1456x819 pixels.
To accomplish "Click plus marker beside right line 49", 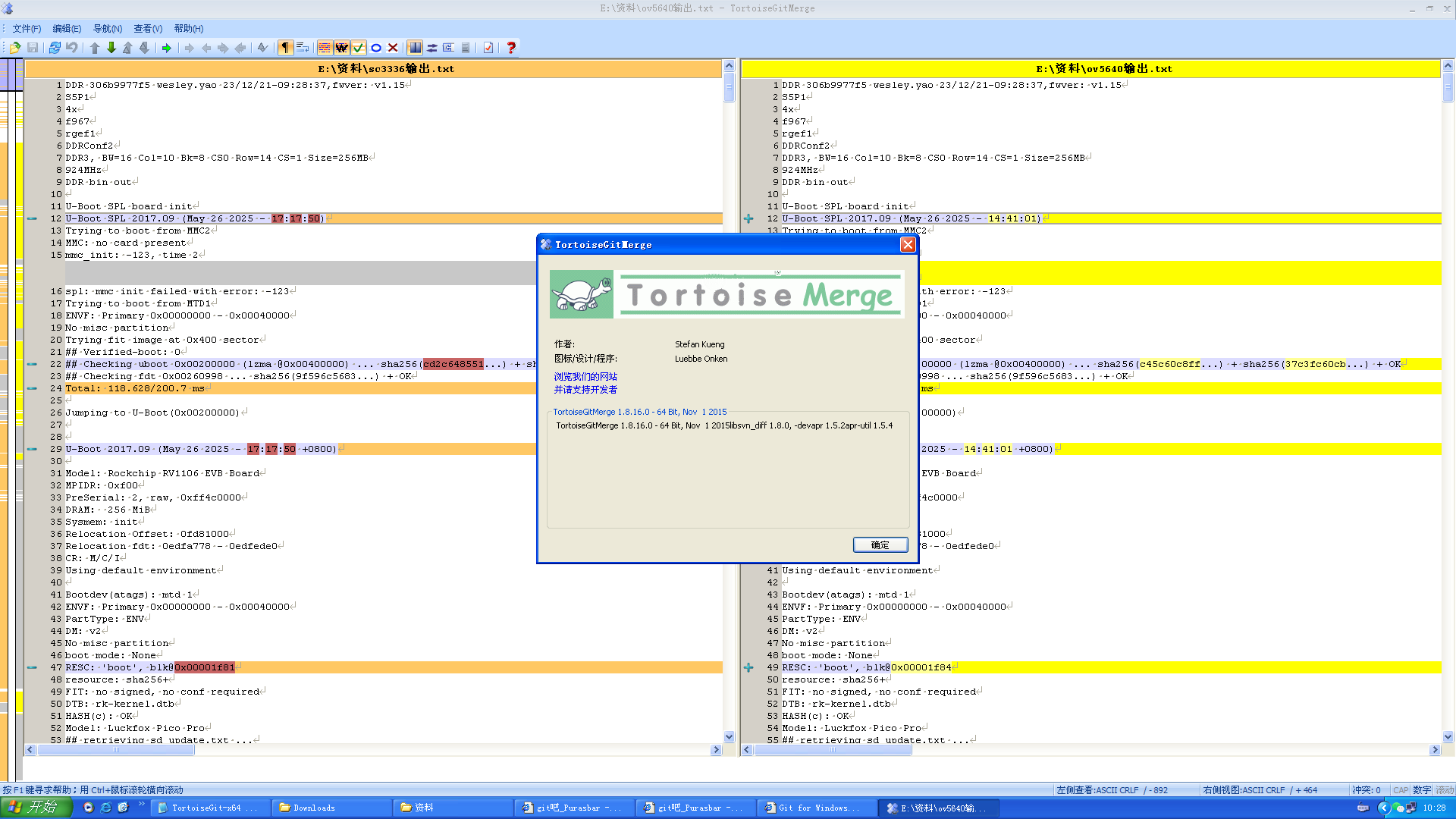I will pyautogui.click(x=749, y=667).
